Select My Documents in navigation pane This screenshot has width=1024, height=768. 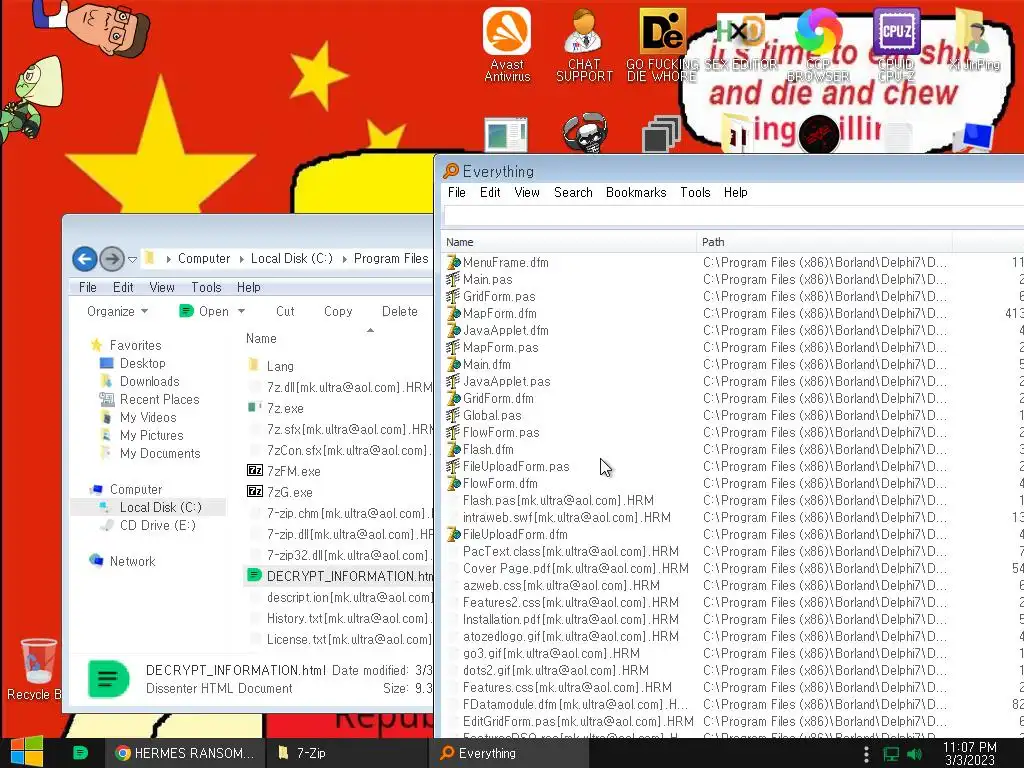160,453
